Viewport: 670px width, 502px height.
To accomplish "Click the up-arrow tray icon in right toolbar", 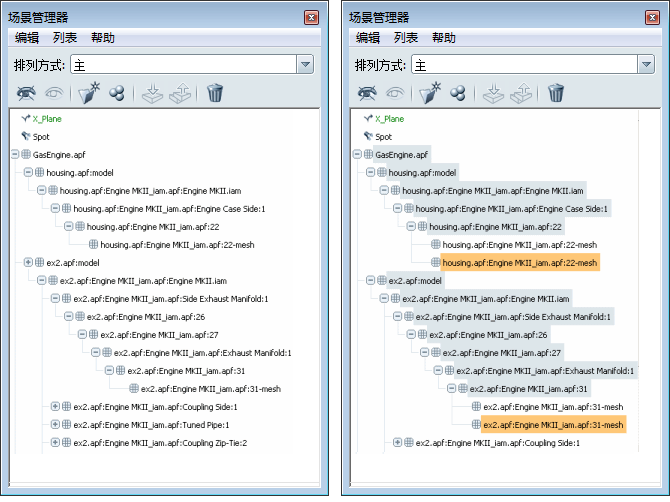I will pyautogui.click(x=521, y=93).
